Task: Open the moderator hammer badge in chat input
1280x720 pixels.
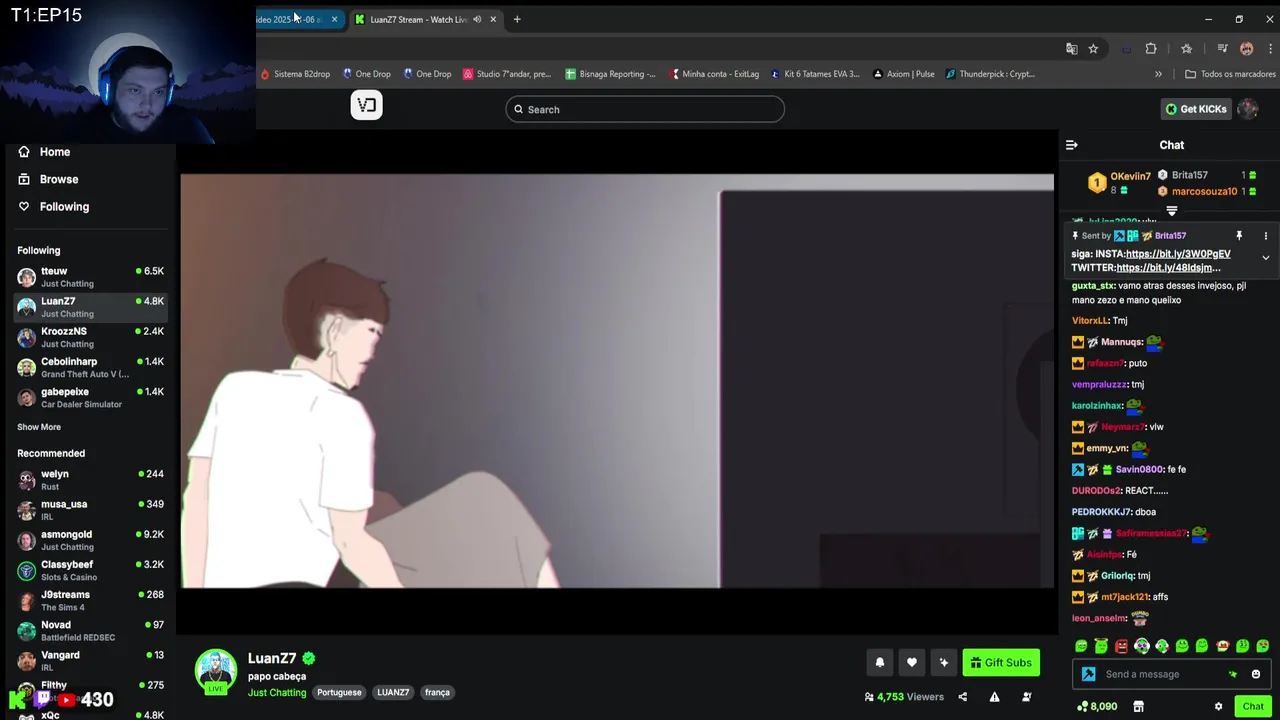Action: [1089, 674]
